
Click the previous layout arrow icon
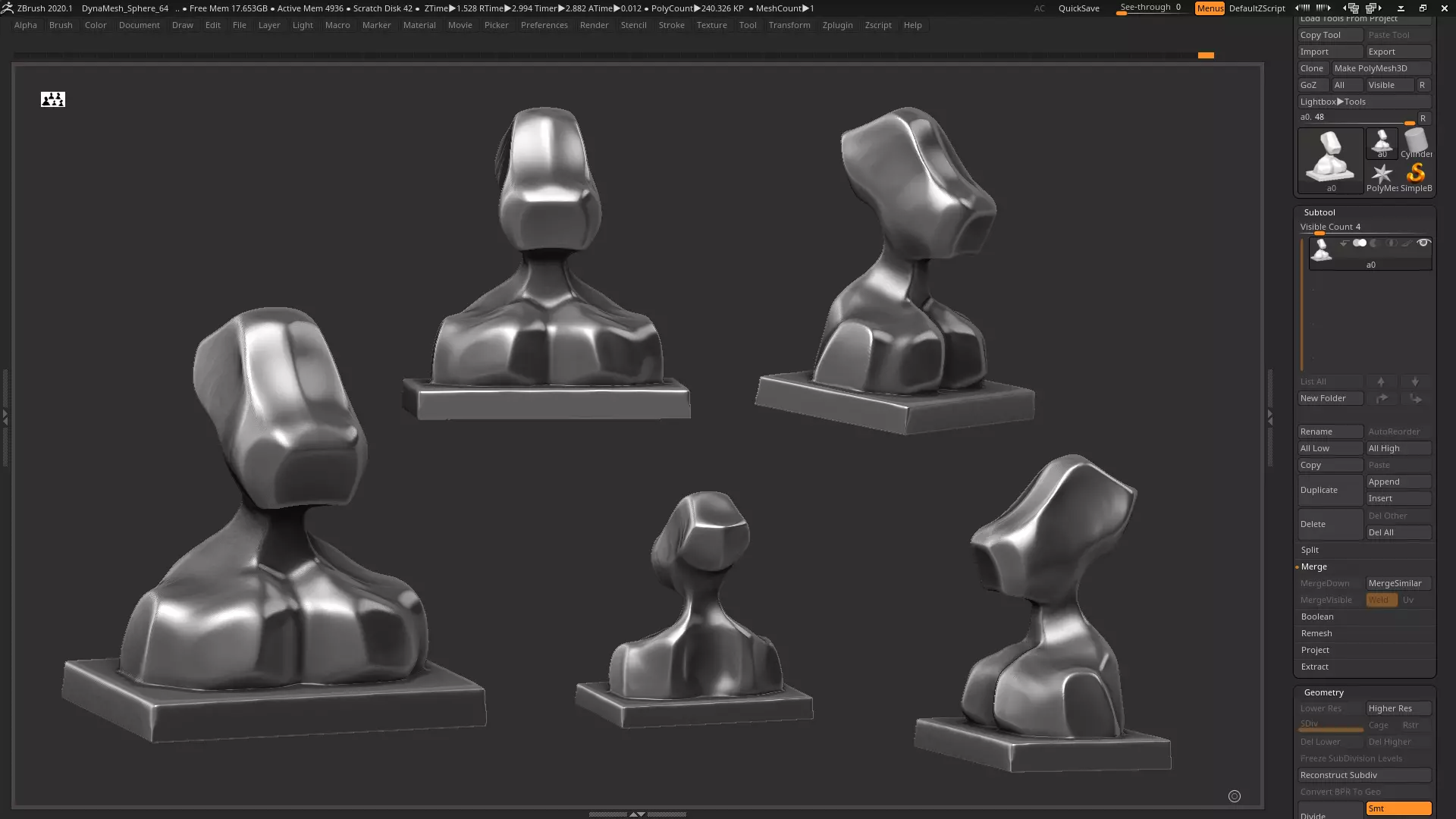pos(1350,8)
